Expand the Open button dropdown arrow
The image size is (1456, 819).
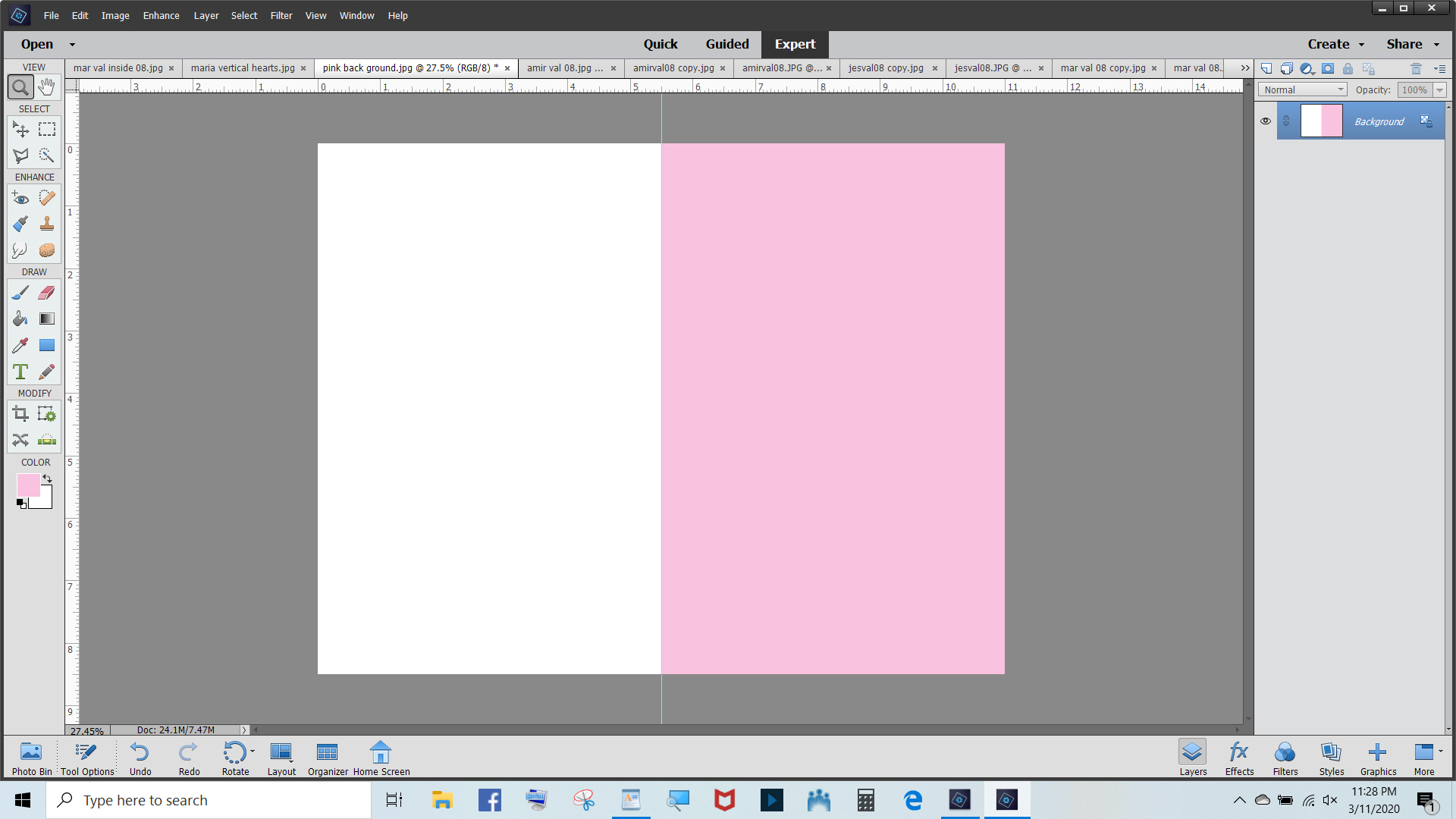point(72,44)
